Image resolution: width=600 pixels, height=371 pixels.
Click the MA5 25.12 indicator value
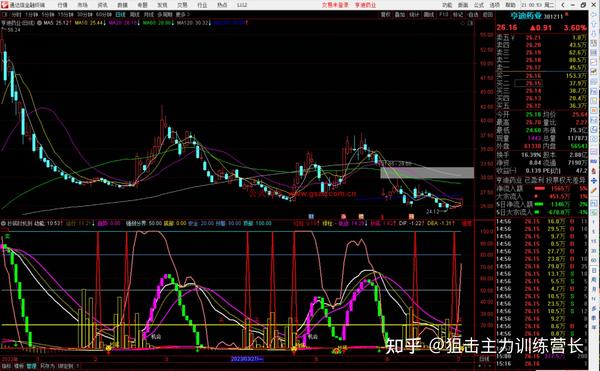[x=57, y=23]
